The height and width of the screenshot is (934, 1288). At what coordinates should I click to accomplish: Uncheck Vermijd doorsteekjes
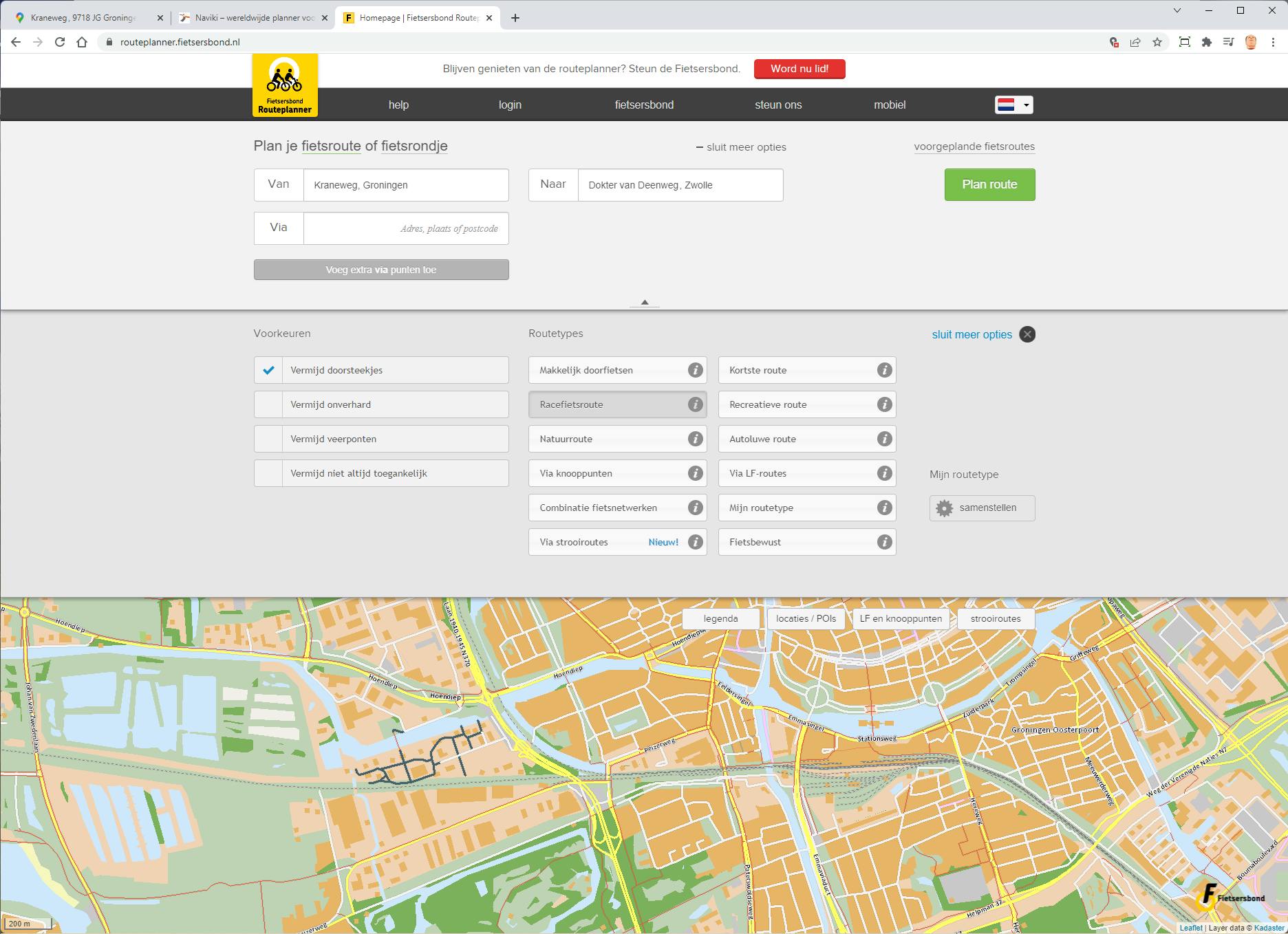click(268, 370)
